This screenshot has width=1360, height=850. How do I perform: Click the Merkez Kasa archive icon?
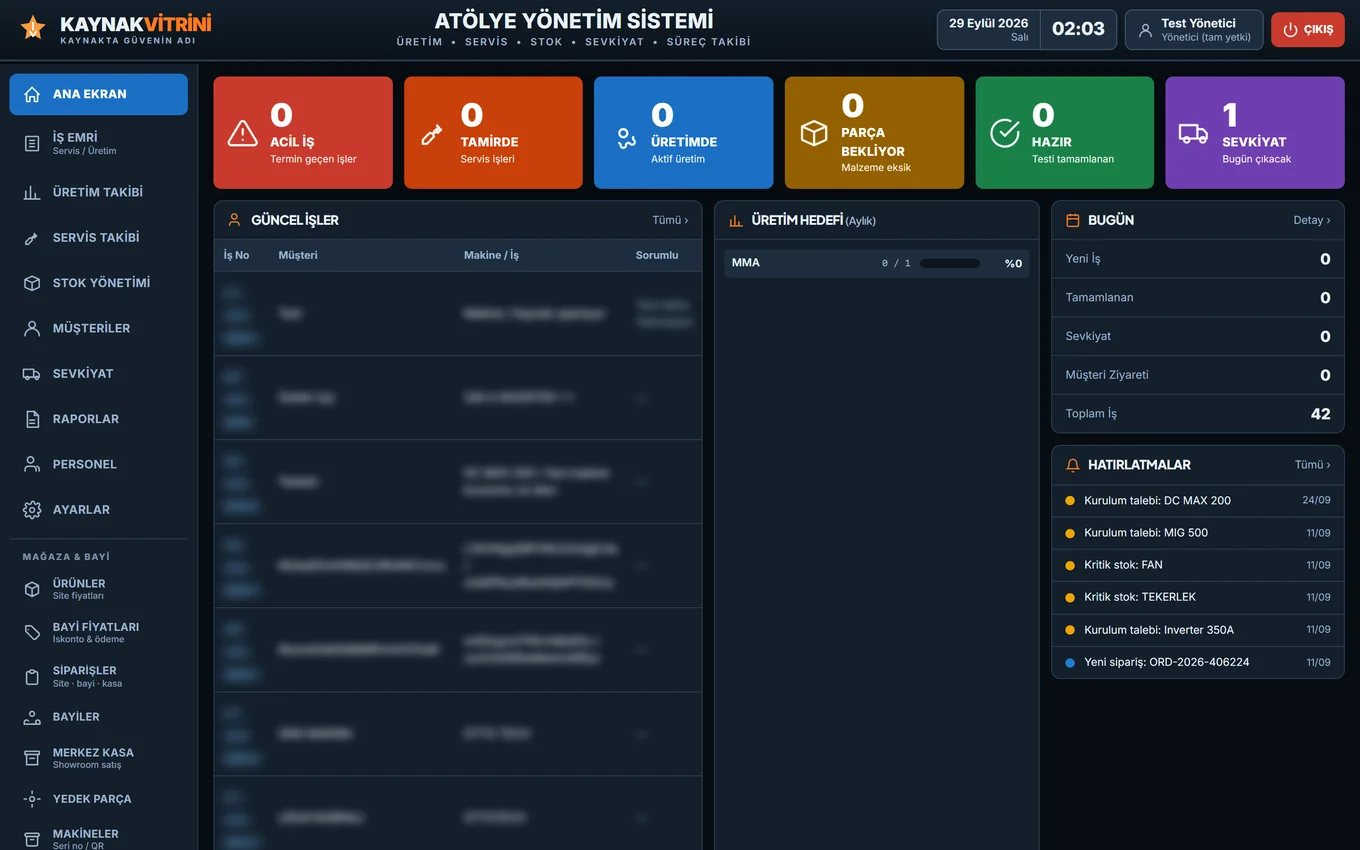pyautogui.click(x=32, y=758)
